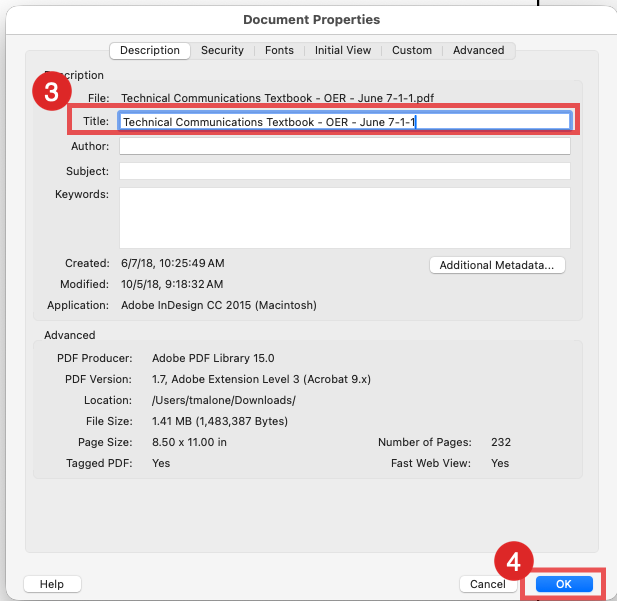Confirm changes with the OK button
The width and height of the screenshot is (617, 601).
pyautogui.click(x=564, y=584)
